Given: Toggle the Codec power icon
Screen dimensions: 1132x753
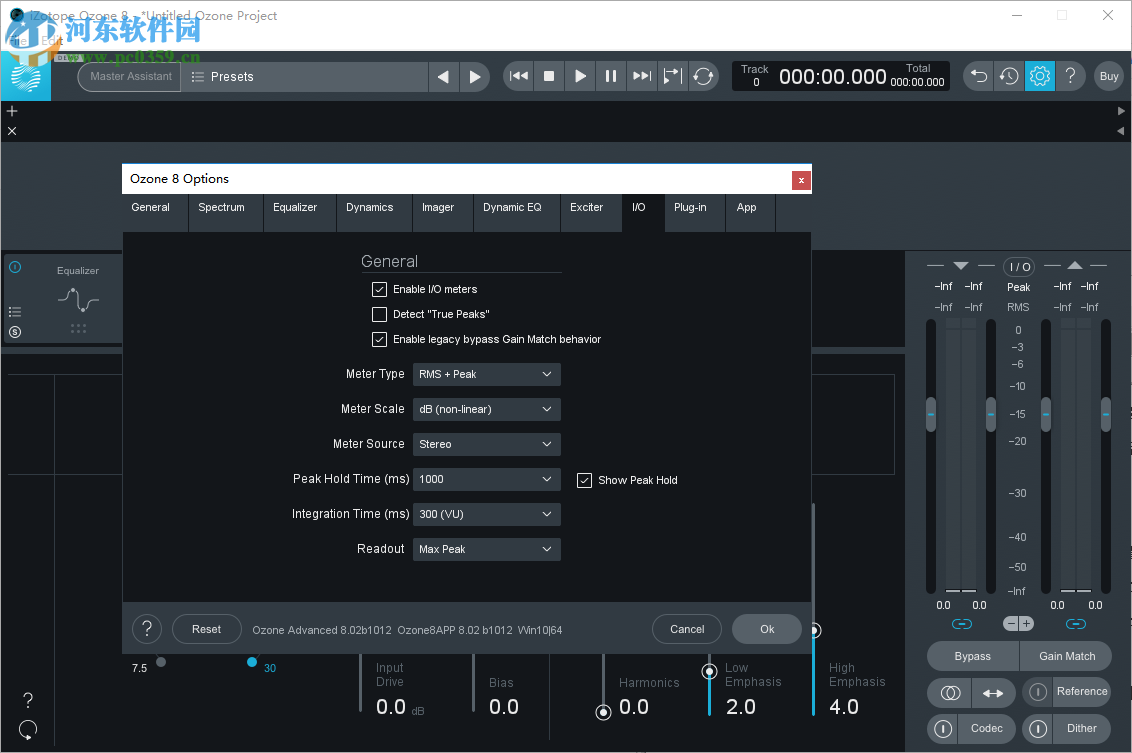Looking at the screenshot, I should pos(942,729).
